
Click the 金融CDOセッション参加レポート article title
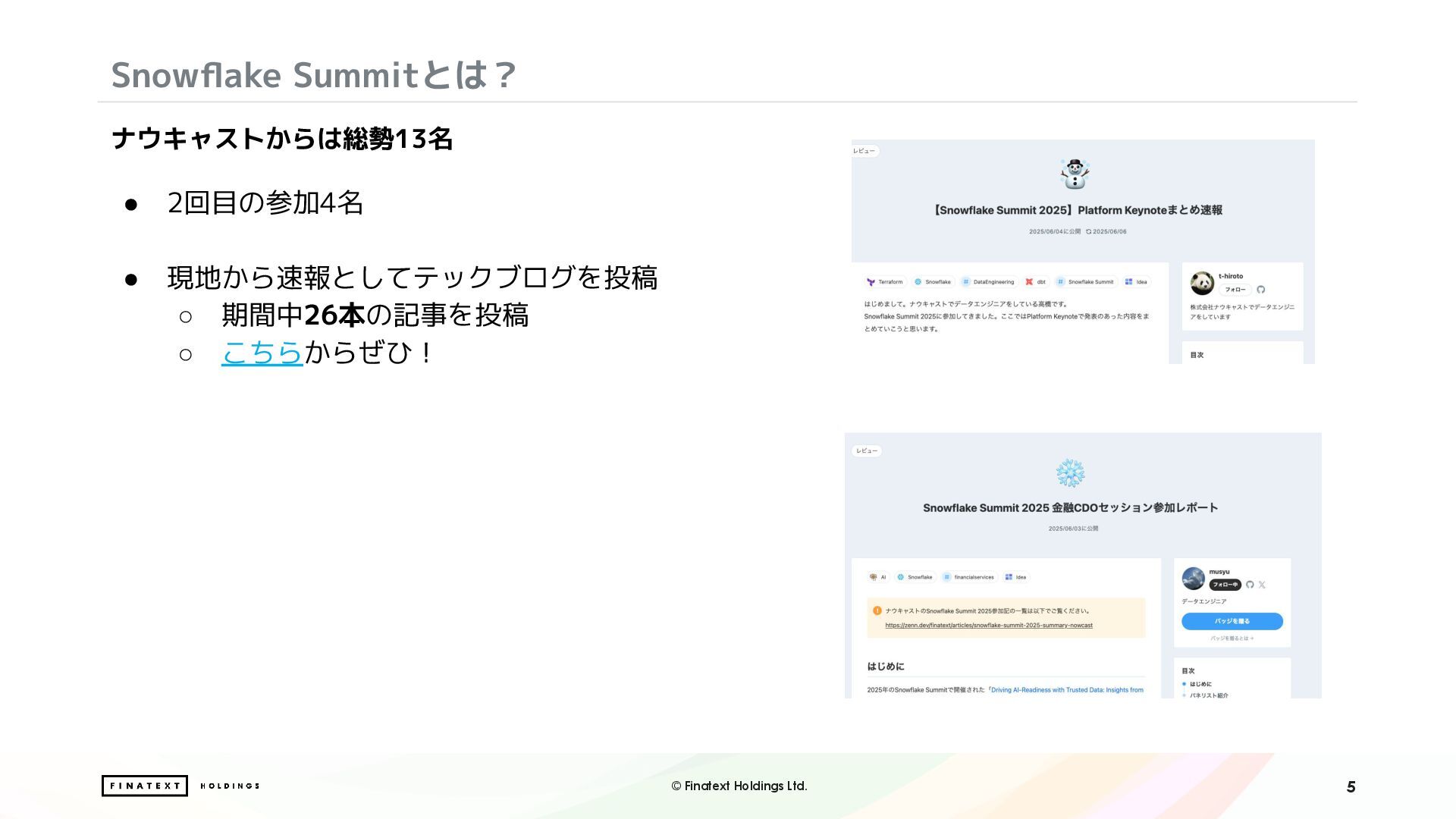click(x=1070, y=508)
